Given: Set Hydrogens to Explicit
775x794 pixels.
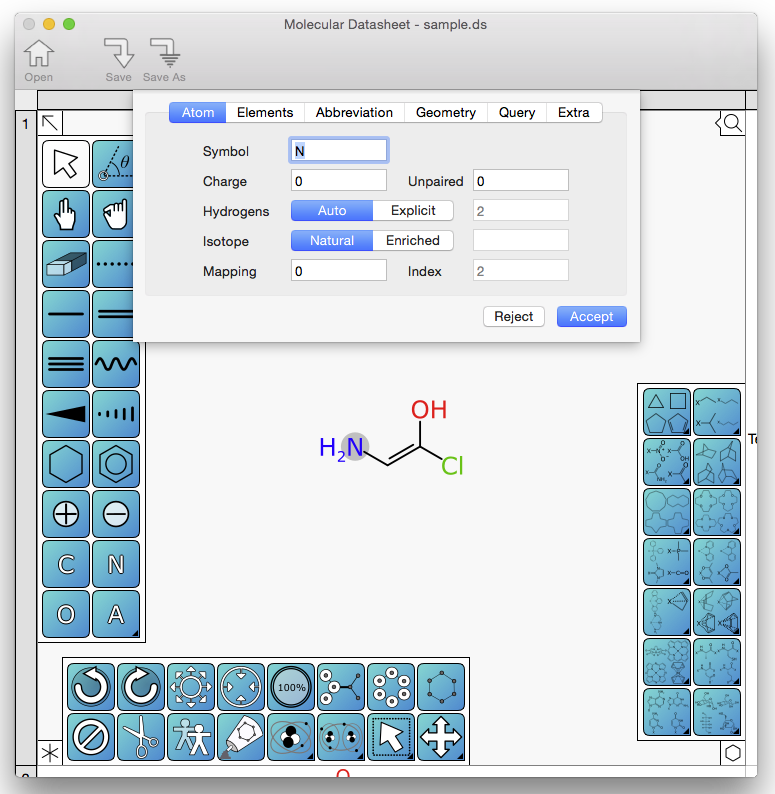Looking at the screenshot, I should pyautogui.click(x=413, y=210).
